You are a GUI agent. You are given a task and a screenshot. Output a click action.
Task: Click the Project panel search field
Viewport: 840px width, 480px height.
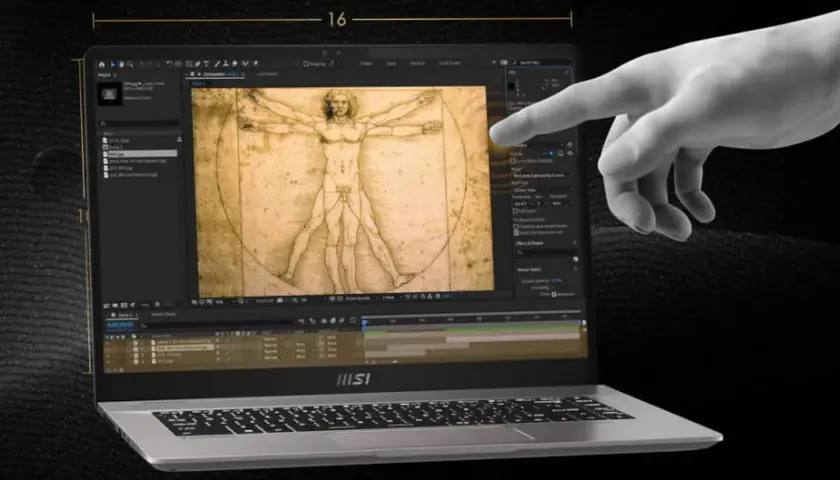coord(139,124)
